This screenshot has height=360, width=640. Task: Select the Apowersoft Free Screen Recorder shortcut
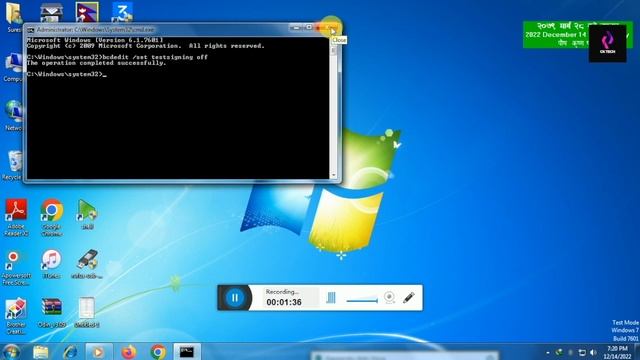tap(15, 267)
